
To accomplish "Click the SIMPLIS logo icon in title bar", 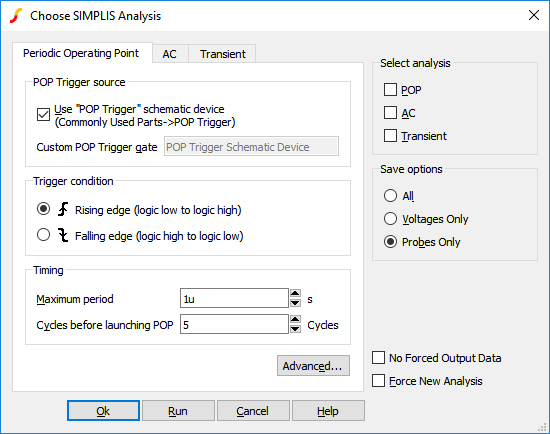I will pos(16,16).
